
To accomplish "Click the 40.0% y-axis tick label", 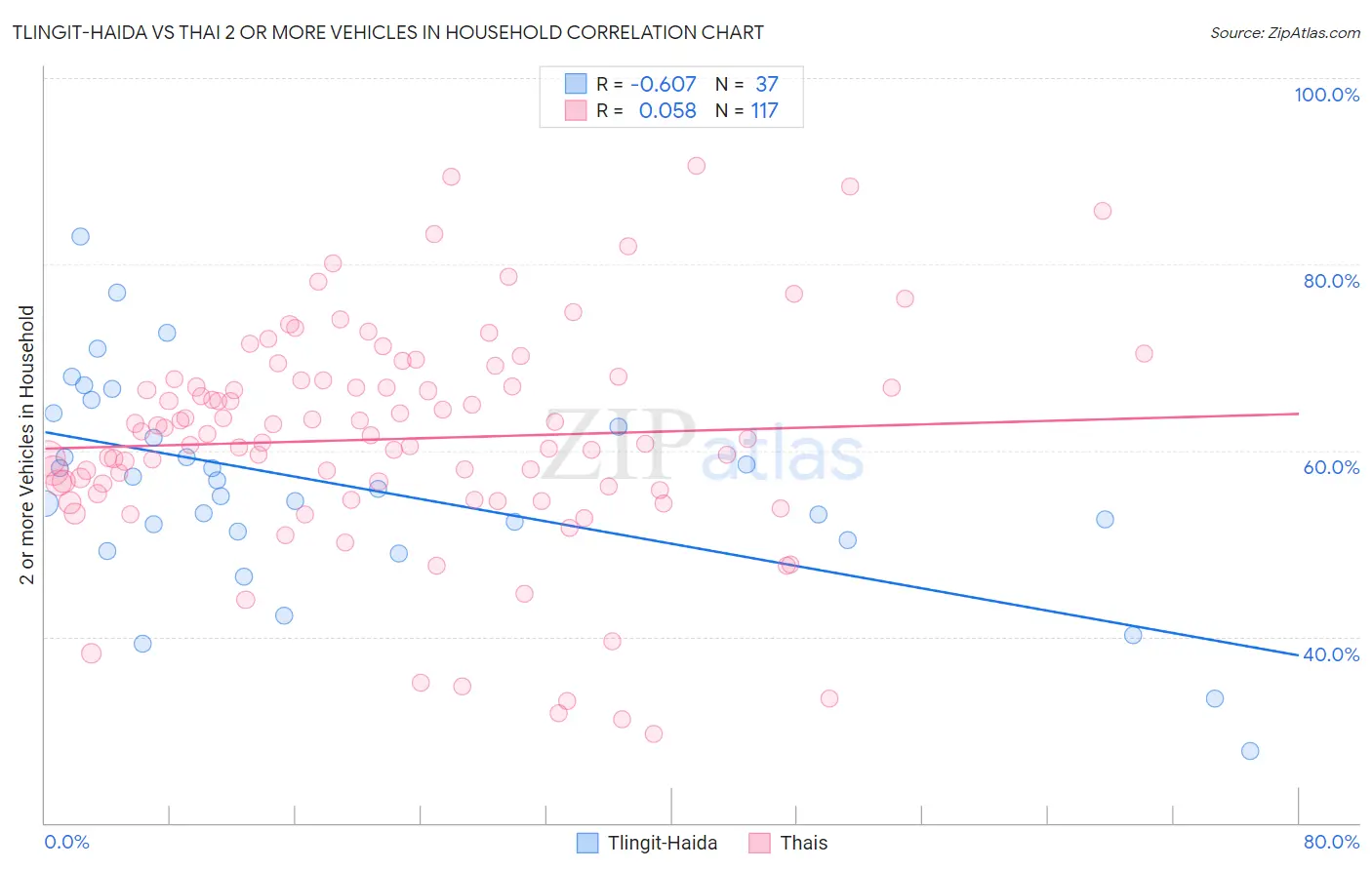I will (x=1332, y=654).
